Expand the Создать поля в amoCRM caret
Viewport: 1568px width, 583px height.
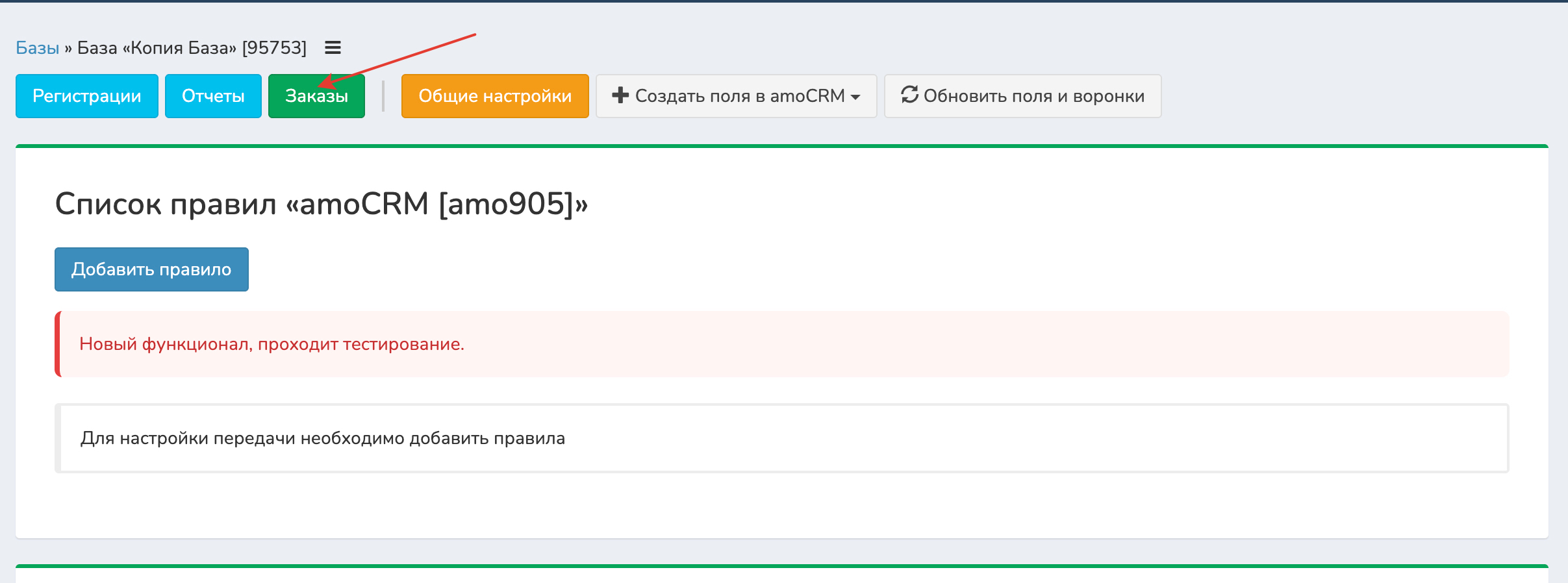(855, 97)
